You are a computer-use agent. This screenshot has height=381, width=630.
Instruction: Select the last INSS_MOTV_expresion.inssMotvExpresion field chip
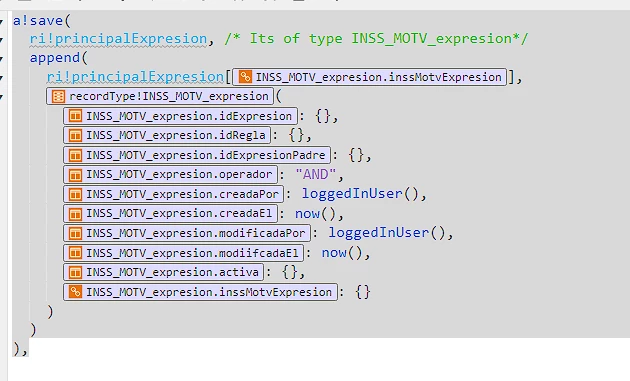point(200,292)
